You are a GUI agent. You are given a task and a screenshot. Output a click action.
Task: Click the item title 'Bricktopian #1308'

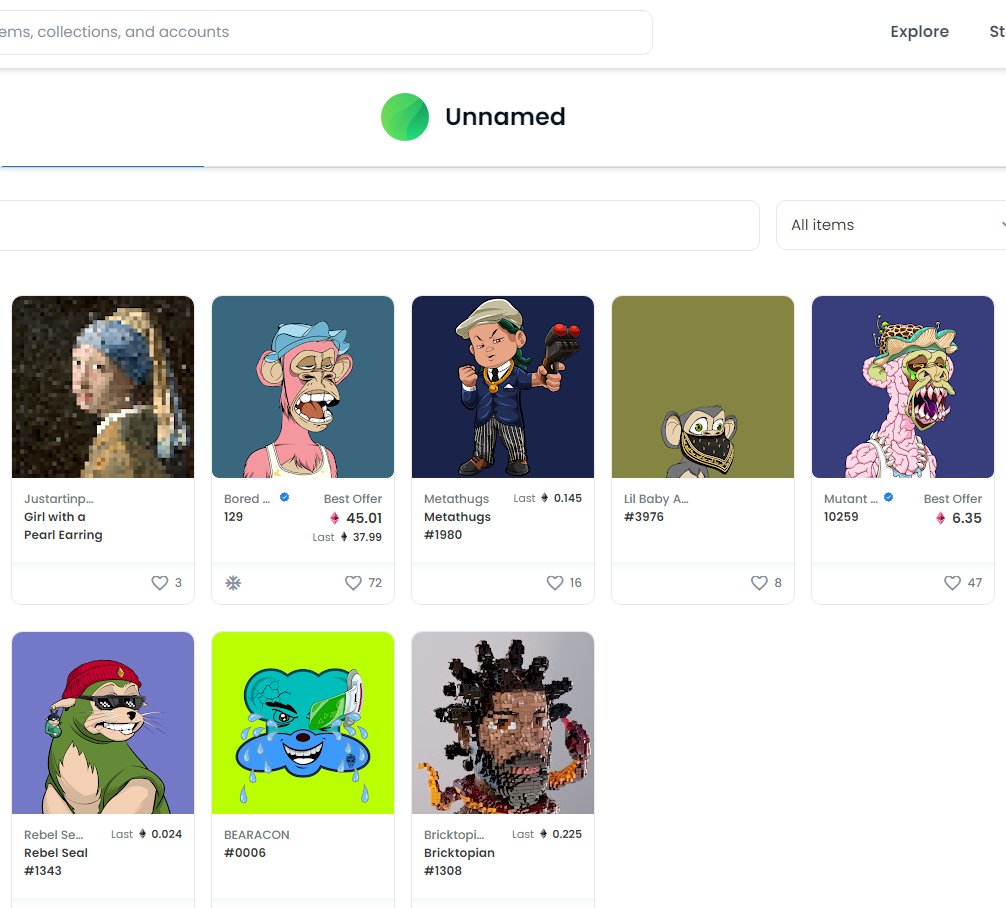tap(459, 862)
